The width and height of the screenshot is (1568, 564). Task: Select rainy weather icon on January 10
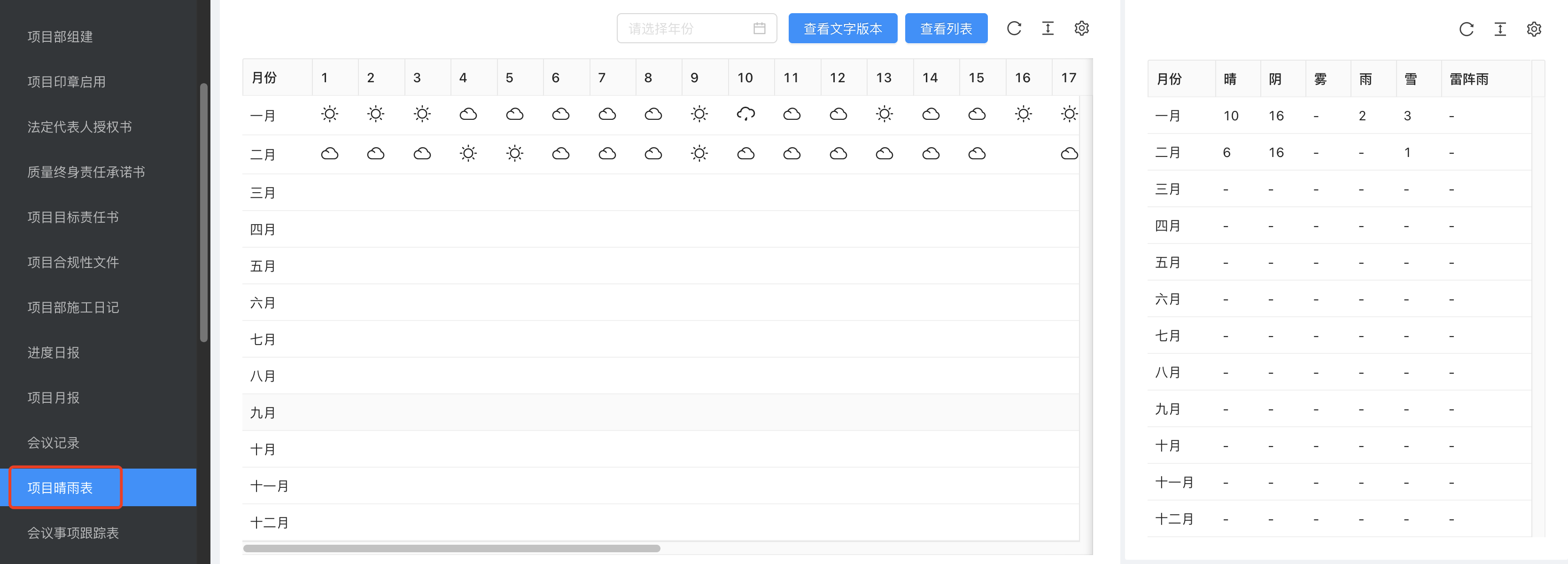tap(745, 114)
